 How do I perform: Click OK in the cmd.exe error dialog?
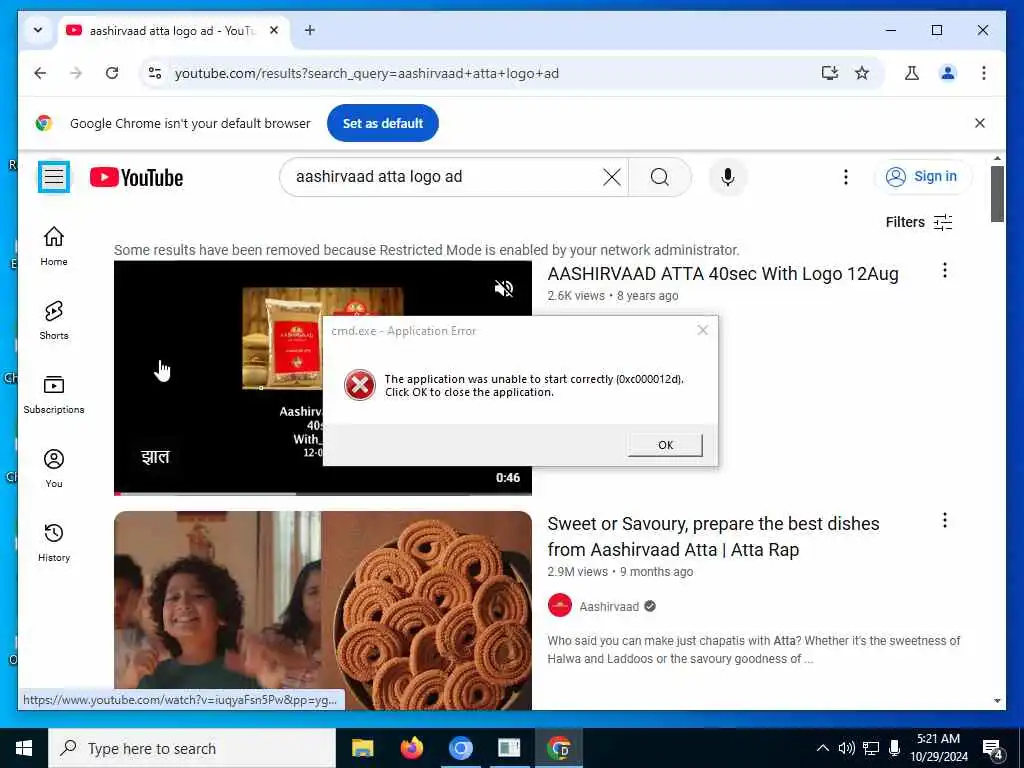point(665,445)
